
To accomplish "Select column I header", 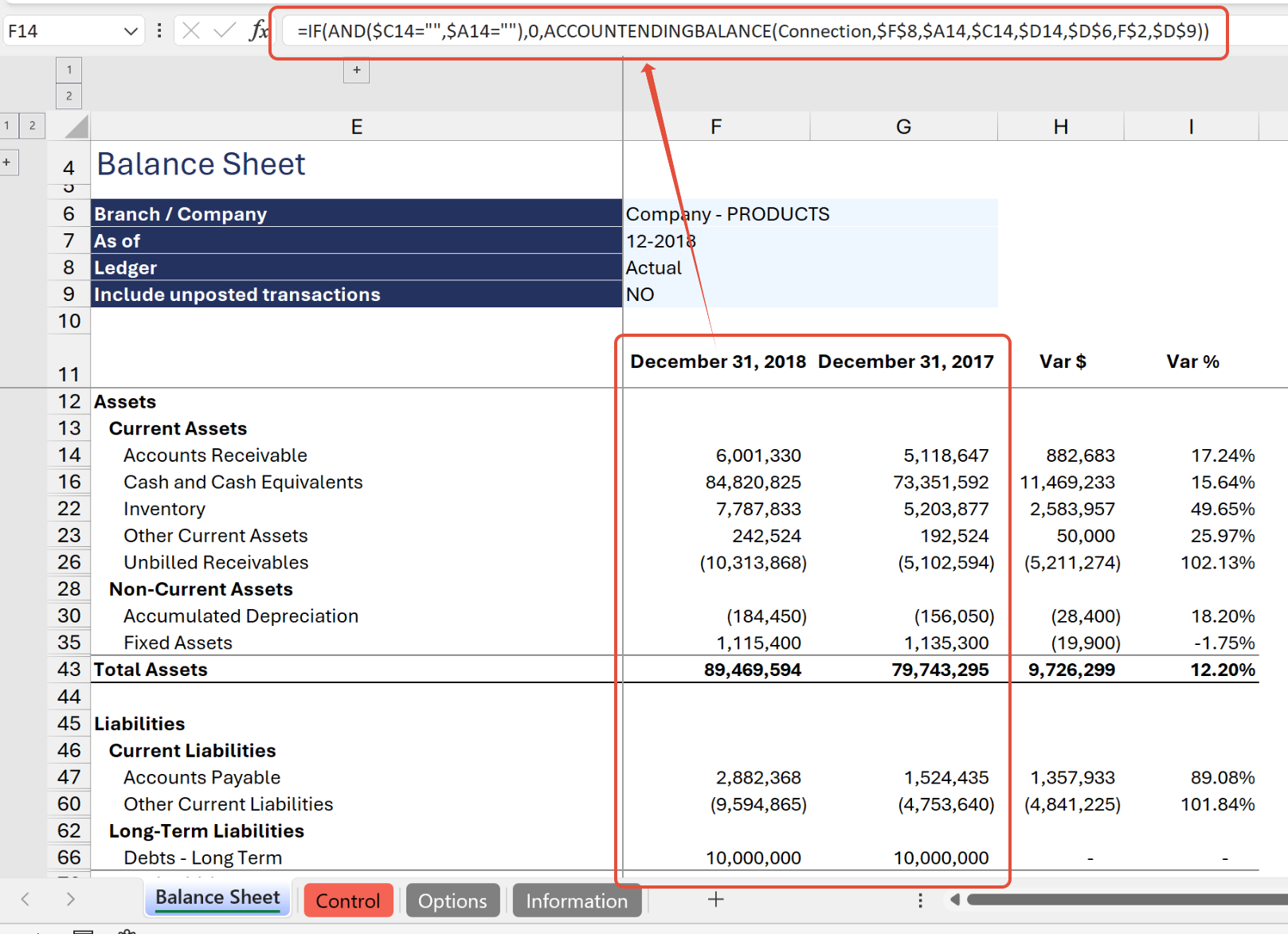I will [x=1192, y=127].
